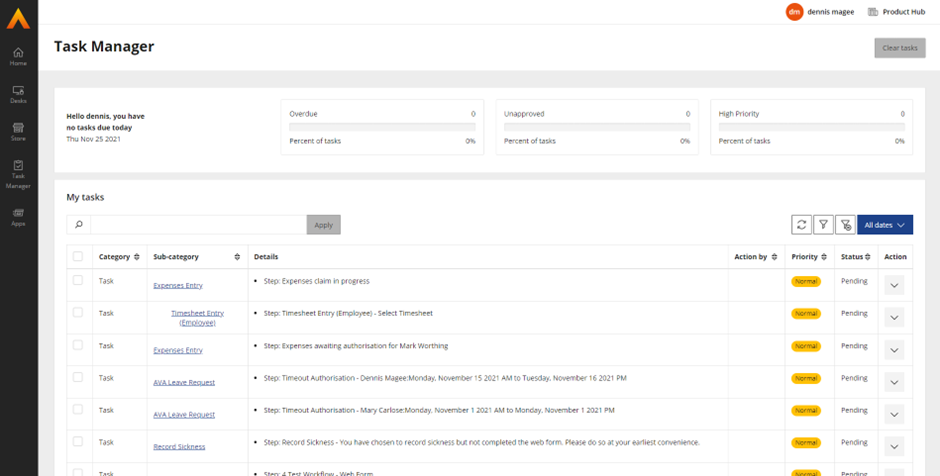Image resolution: width=940 pixels, height=476 pixels.
Task: Check the Record Sickness row
Action: 78,442
